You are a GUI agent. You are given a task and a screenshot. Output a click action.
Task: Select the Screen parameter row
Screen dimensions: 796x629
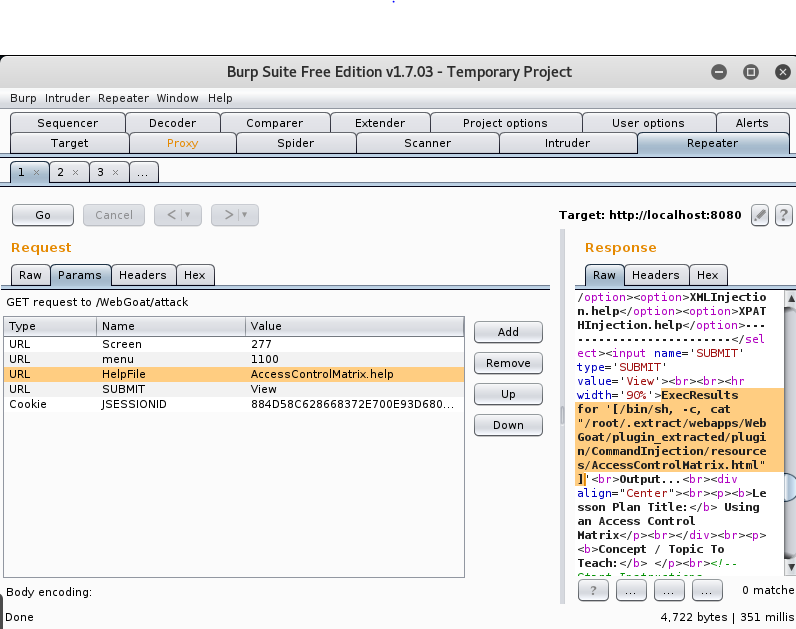(x=234, y=344)
